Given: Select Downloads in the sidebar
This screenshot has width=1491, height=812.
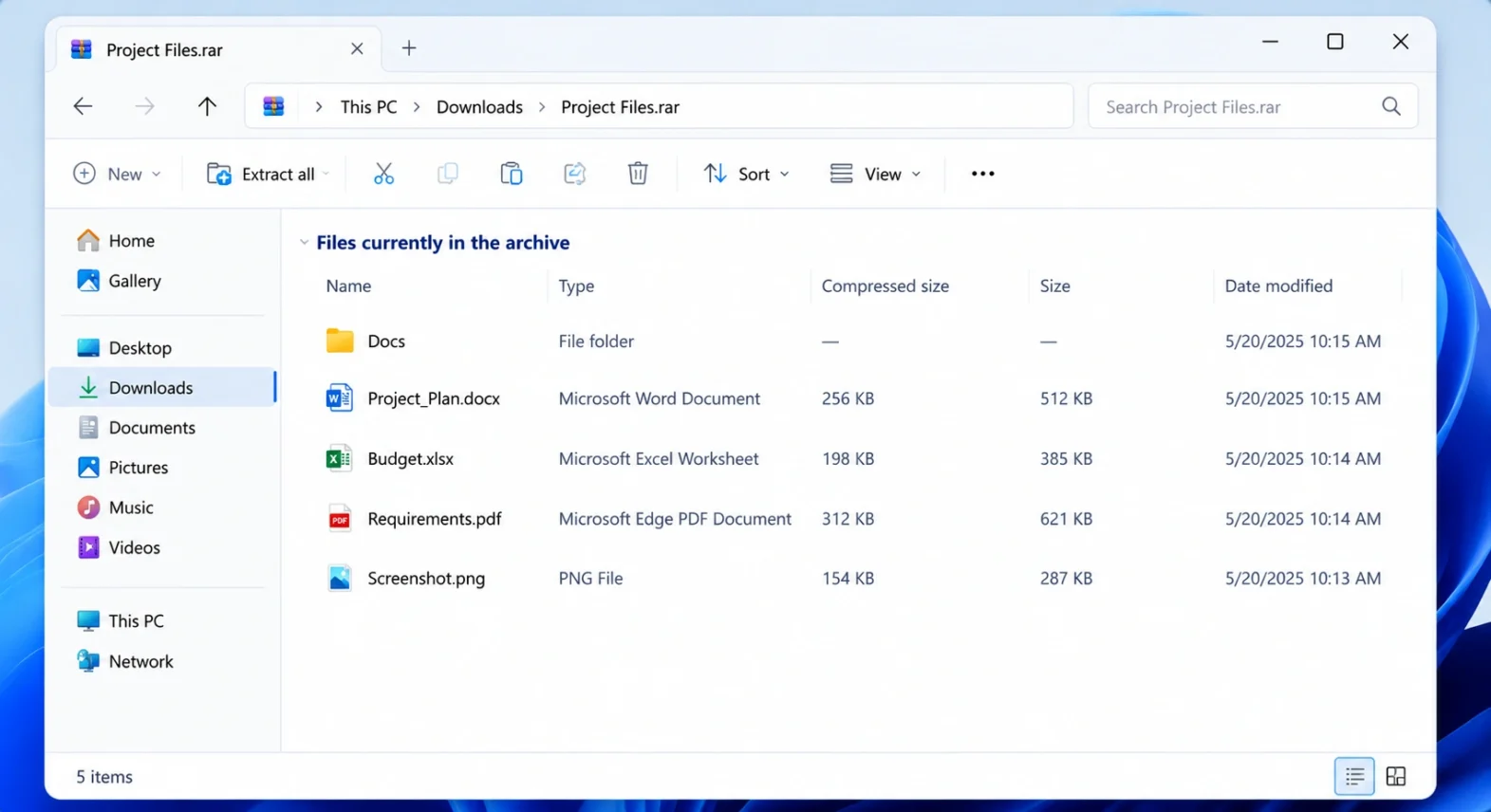Looking at the screenshot, I should [161, 387].
